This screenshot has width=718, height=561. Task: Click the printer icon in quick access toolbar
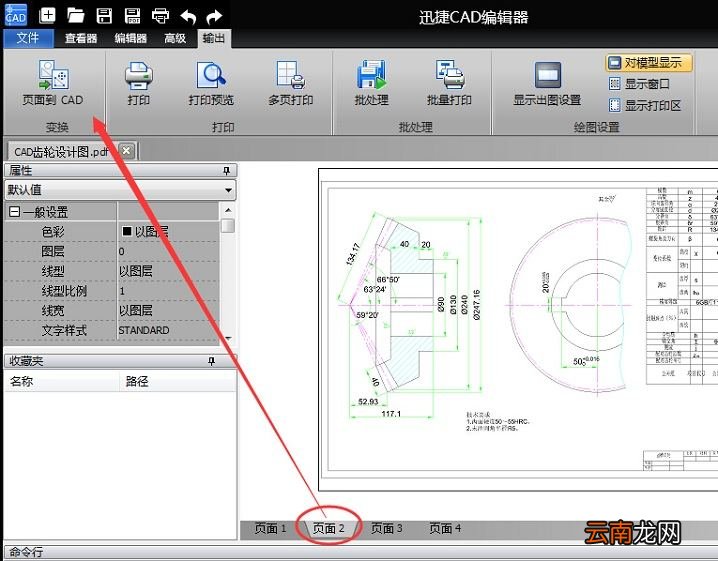(x=160, y=16)
